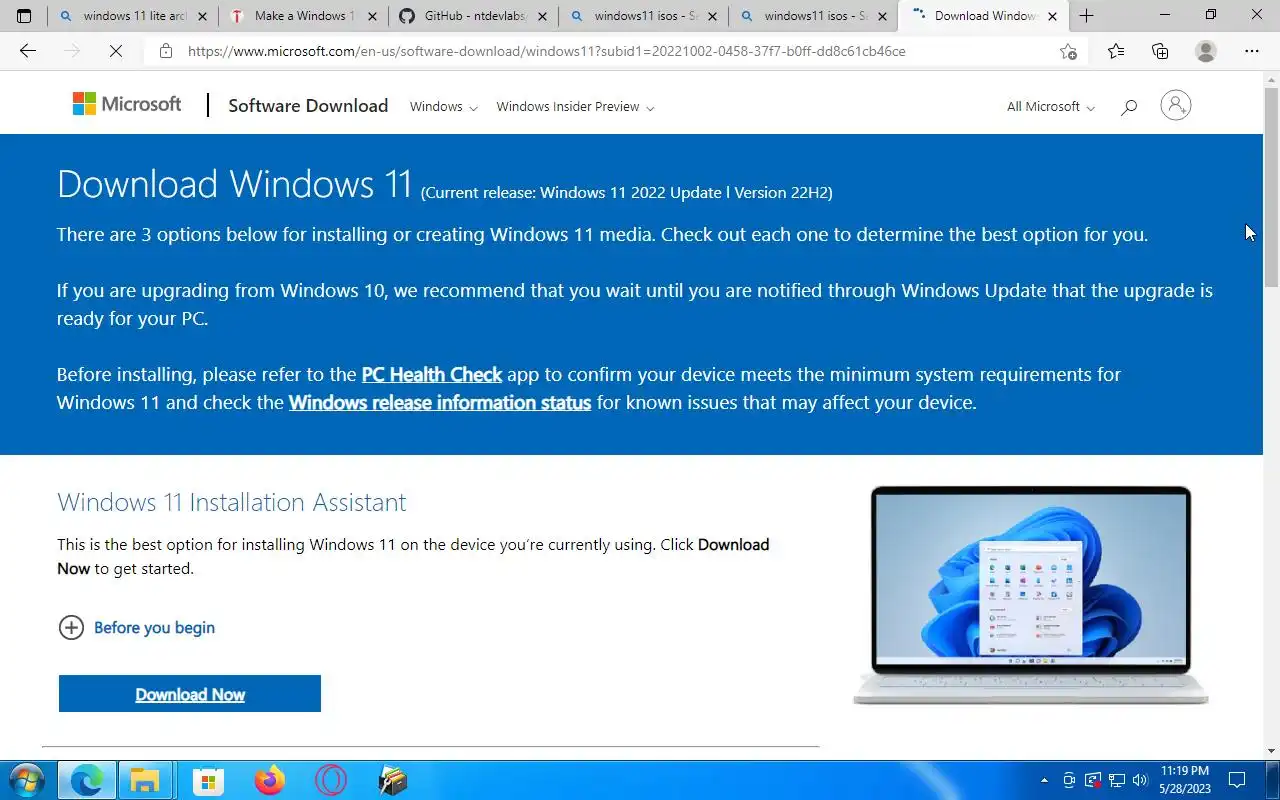The image size is (1280, 800).
Task: Open the Microsoft site search magnifier
Action: pos(1129,106)
